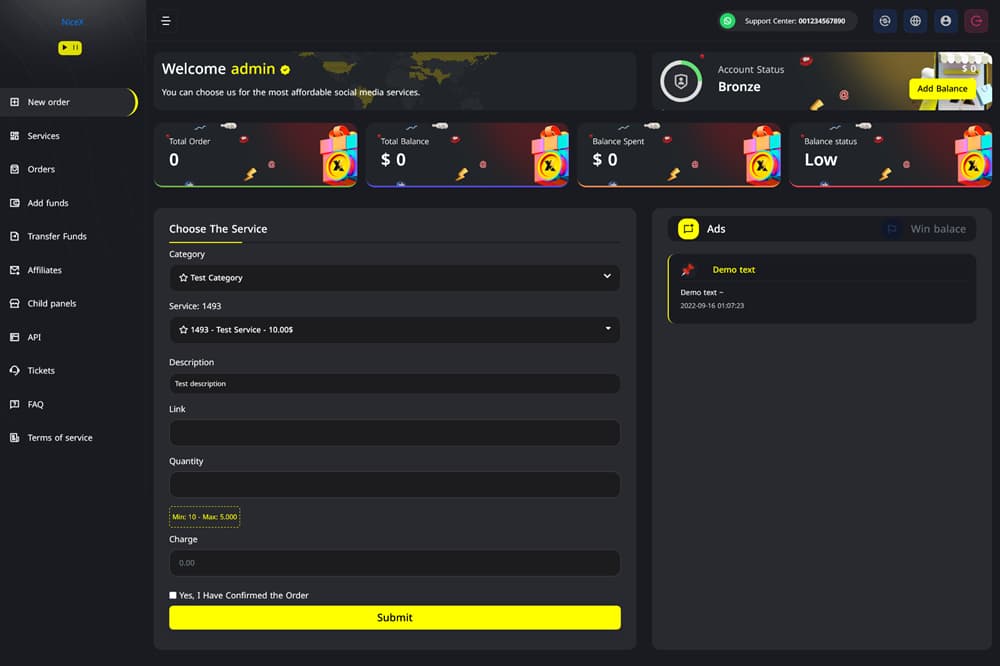Click the shield Account Status icon
This screenshot has height=666, width=1000.
pos(681,81)
